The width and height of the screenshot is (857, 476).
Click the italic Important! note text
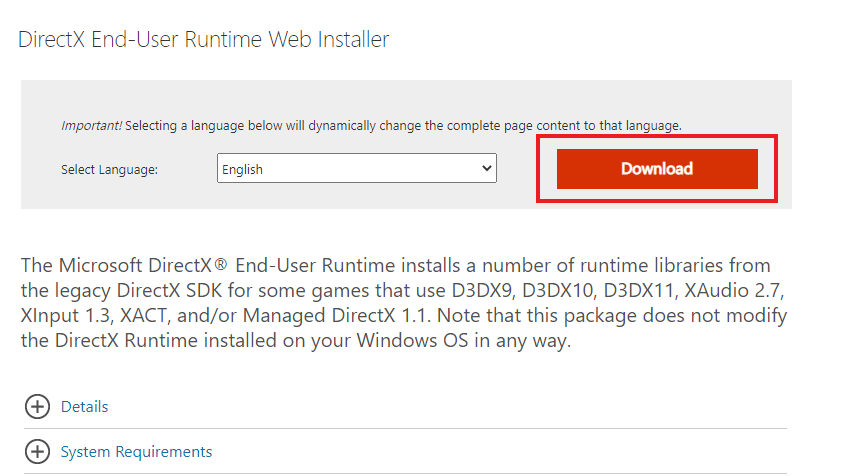pos(92,126)
